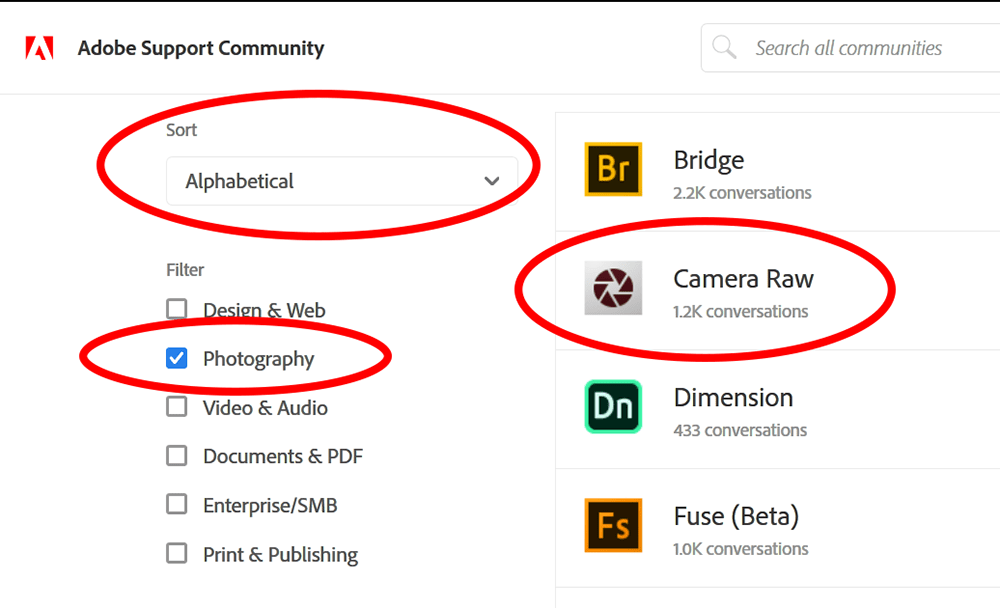Uncheck the Photography filter
Screen dimensions: 1000x608
pyautogui.click(x=177, y=358)
